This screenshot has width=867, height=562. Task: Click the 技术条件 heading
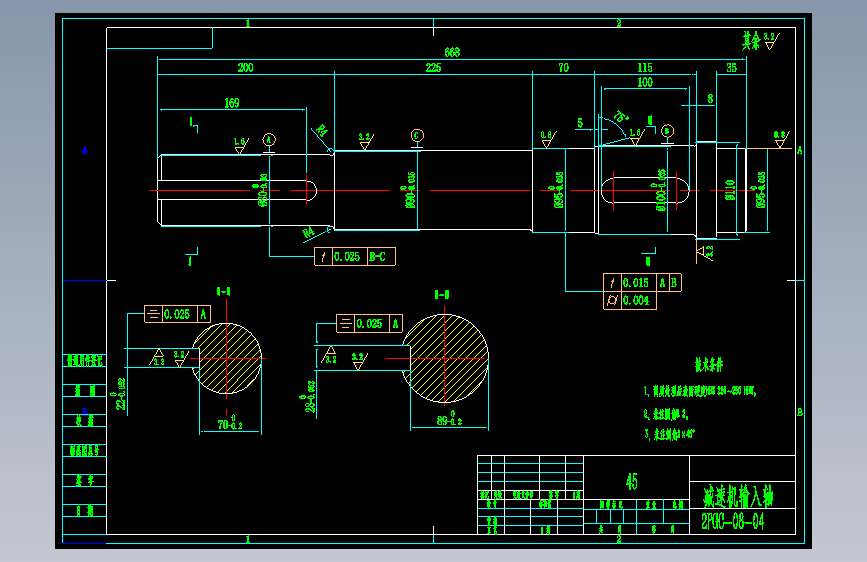(x=709, y=365)
